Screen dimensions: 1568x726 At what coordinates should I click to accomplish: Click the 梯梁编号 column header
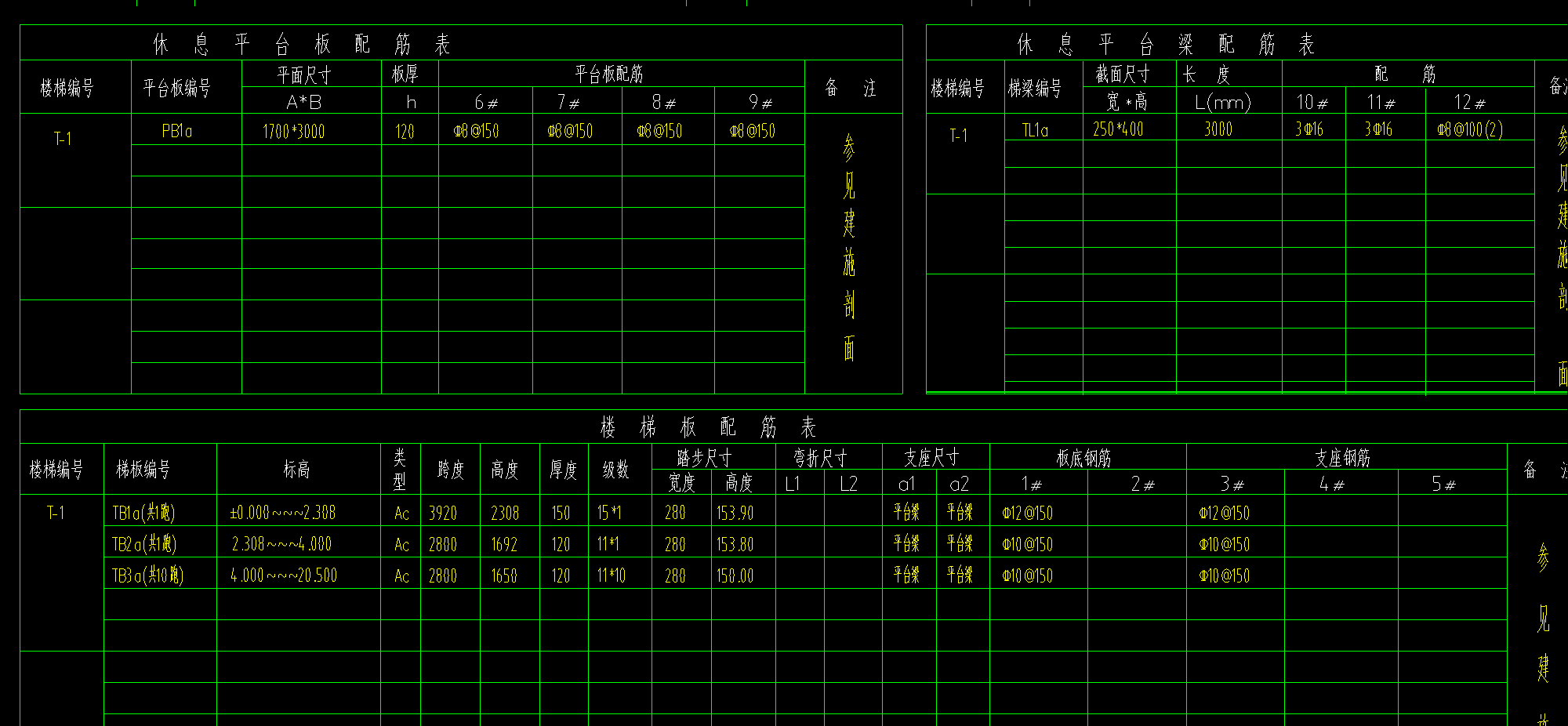pos(1035,88)
